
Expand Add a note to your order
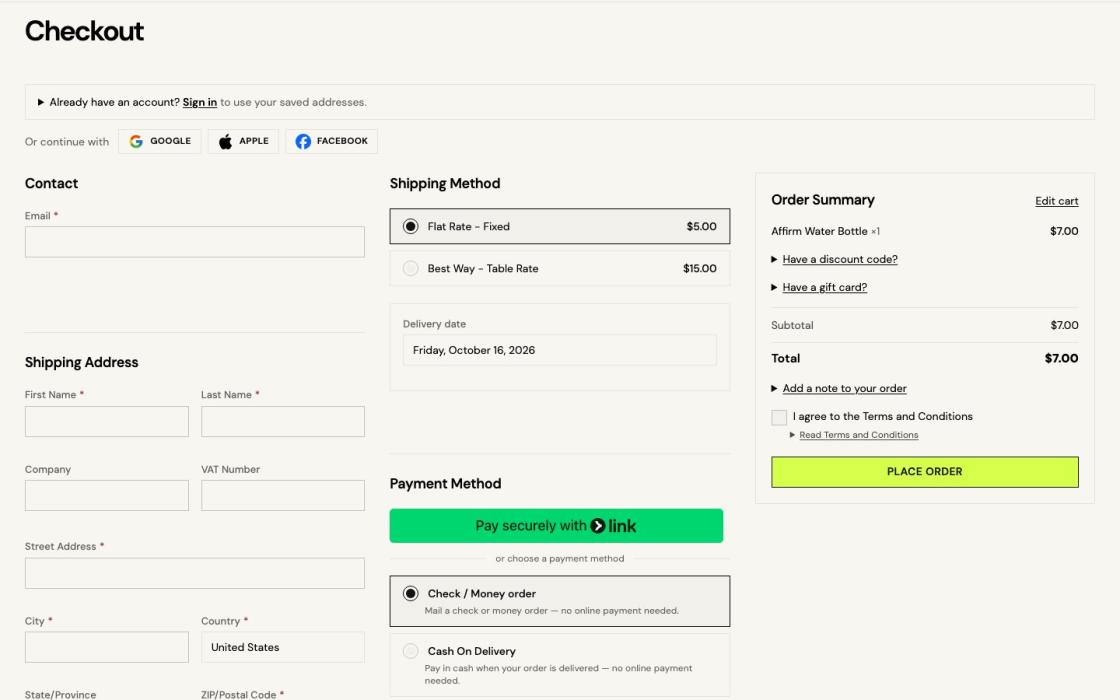(844, 389)
